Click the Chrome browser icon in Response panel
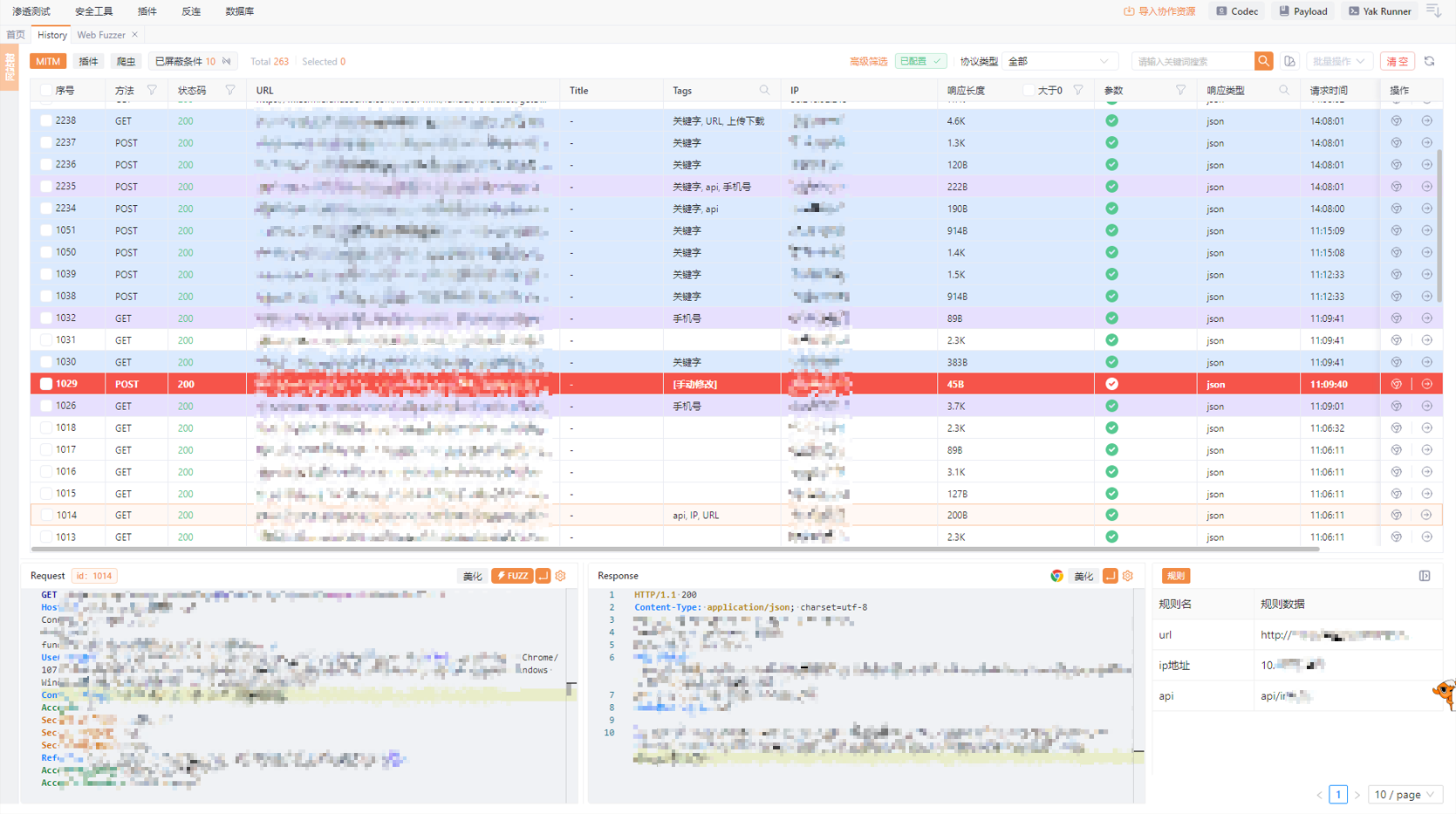This screenshot has width=1456, height=814. (1056, 576)
